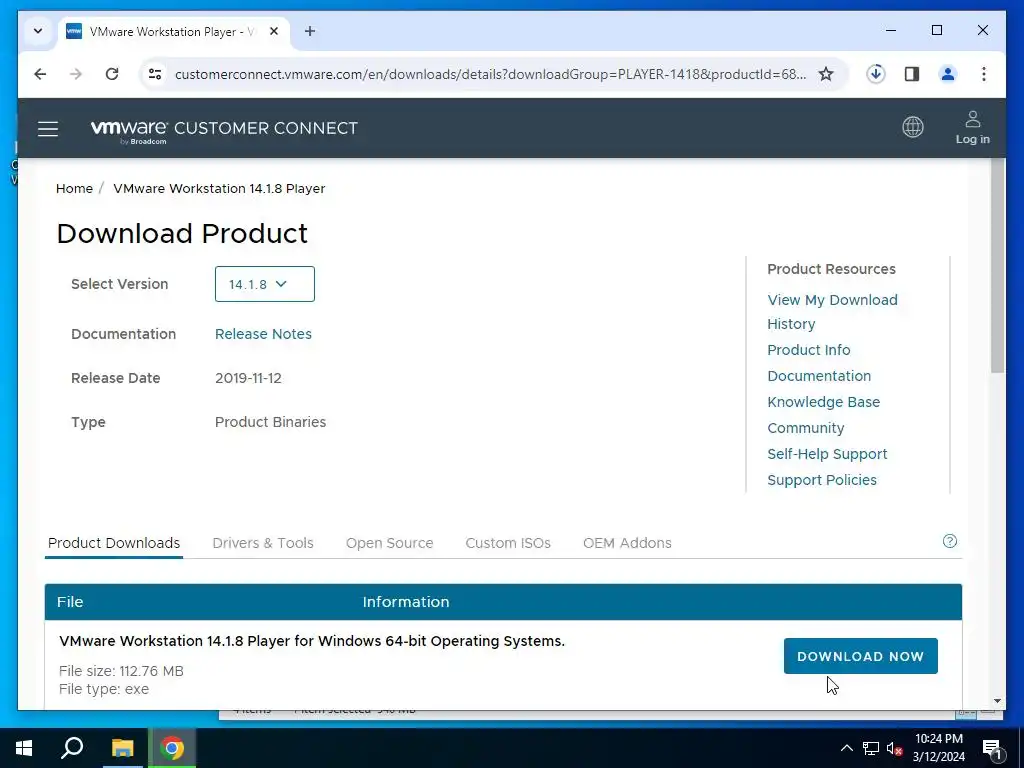Click the release date 2019-11-12

[248, 377]
